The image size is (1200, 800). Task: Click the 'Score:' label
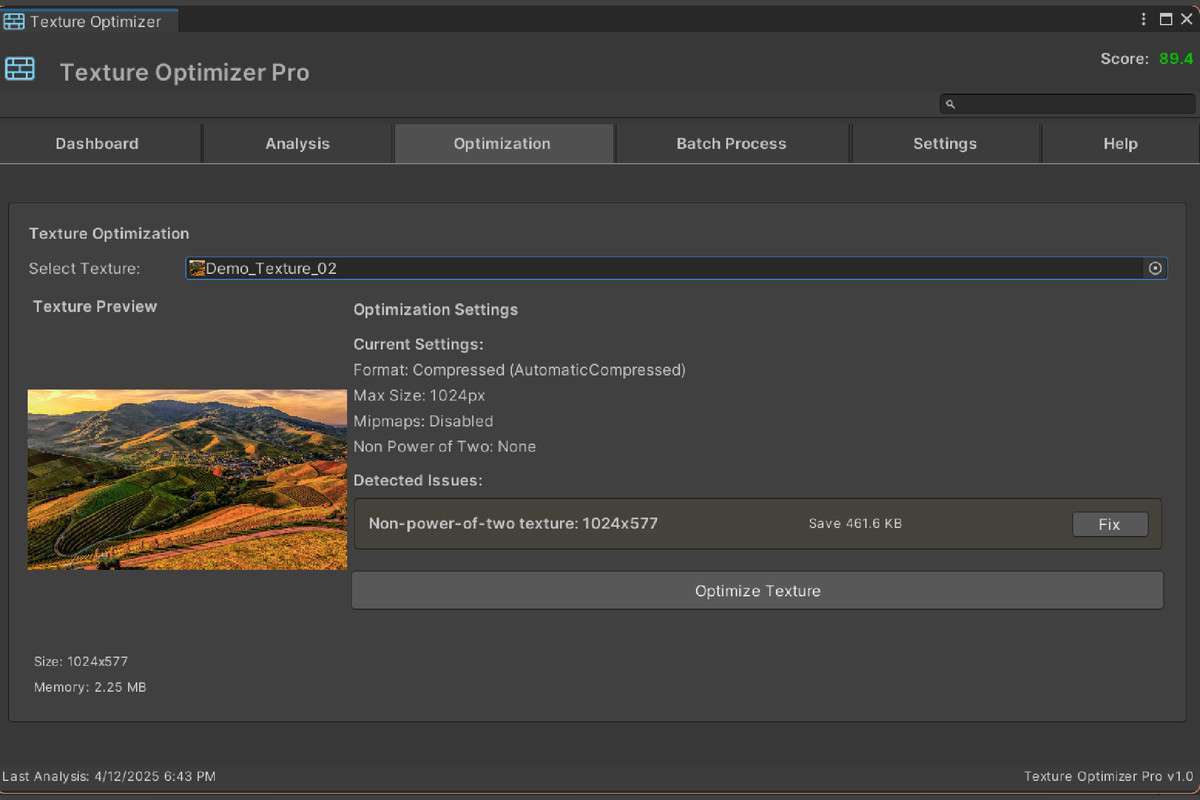(x=1125, y=59)
